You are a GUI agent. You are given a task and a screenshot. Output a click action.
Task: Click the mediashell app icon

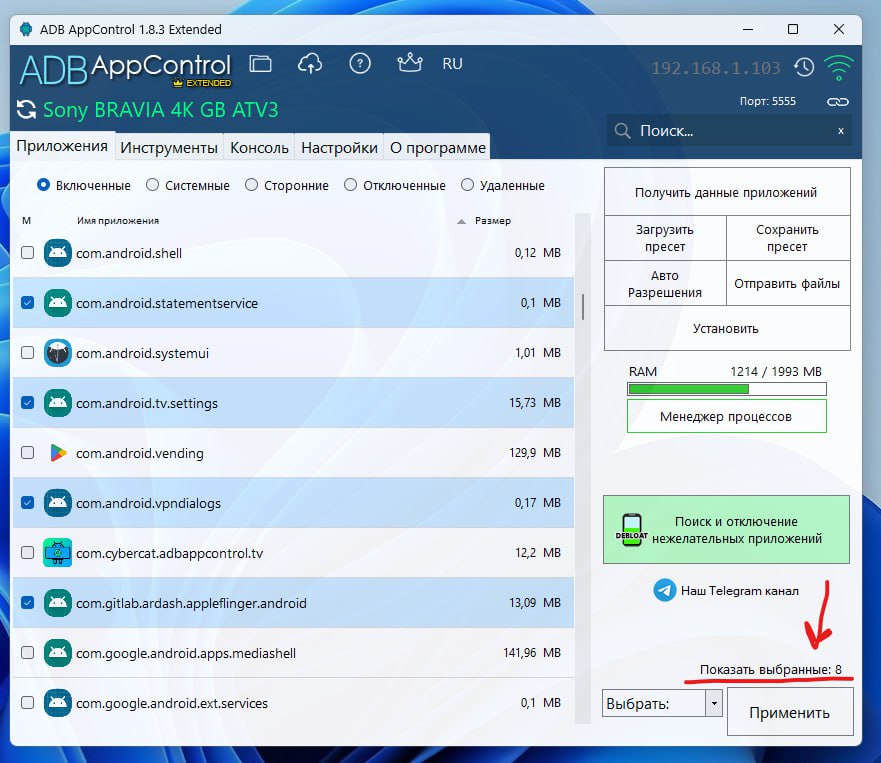tap(57, 653)
